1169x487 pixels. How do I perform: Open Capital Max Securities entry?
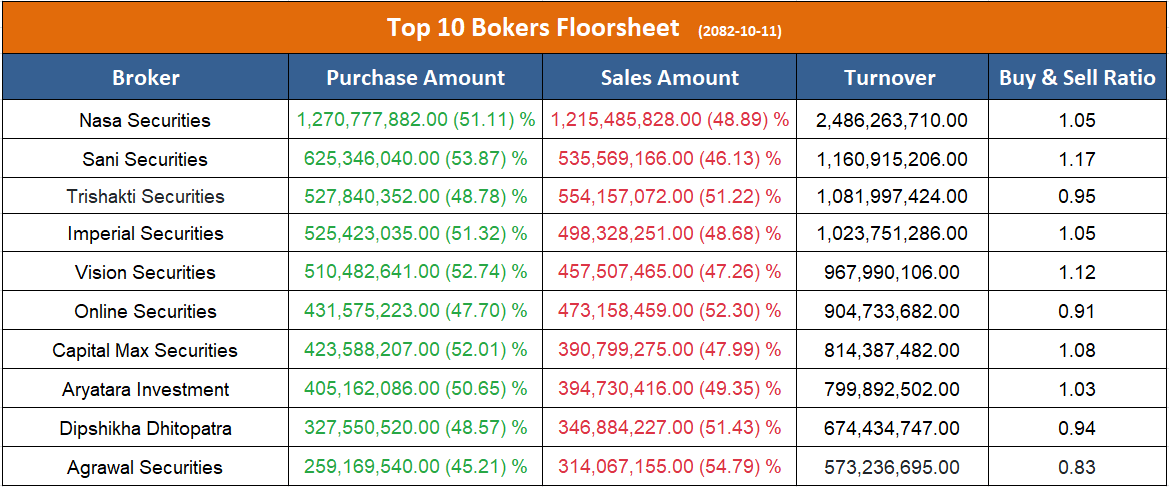tap(145, 350)
